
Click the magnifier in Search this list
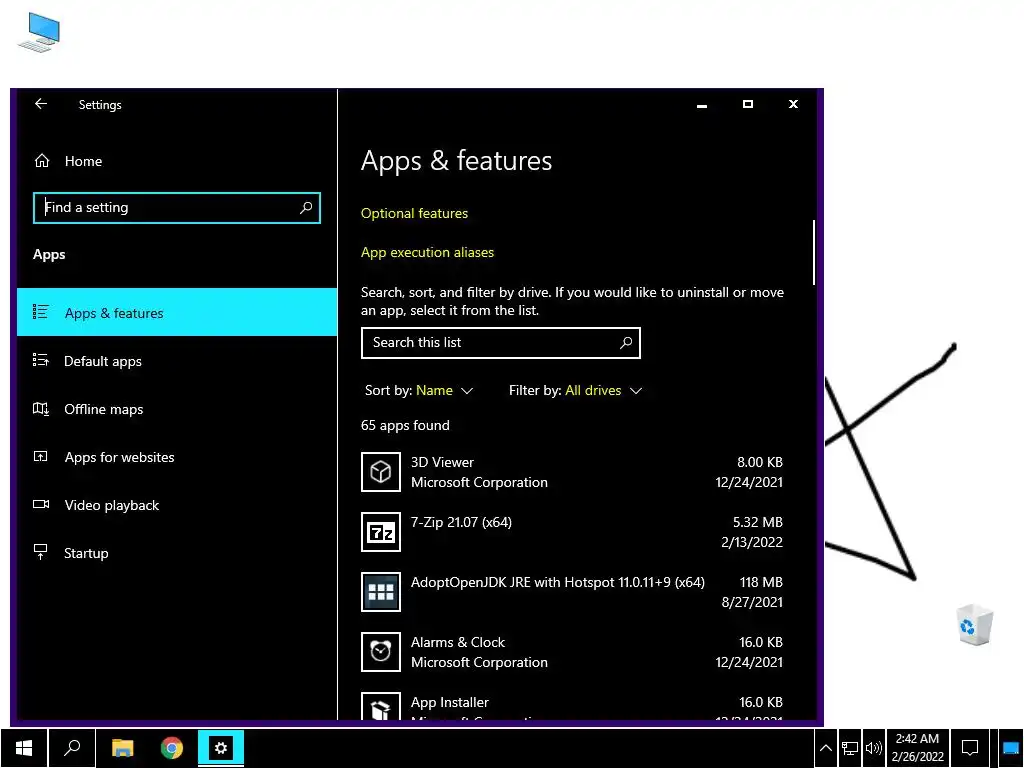[626, 342]
